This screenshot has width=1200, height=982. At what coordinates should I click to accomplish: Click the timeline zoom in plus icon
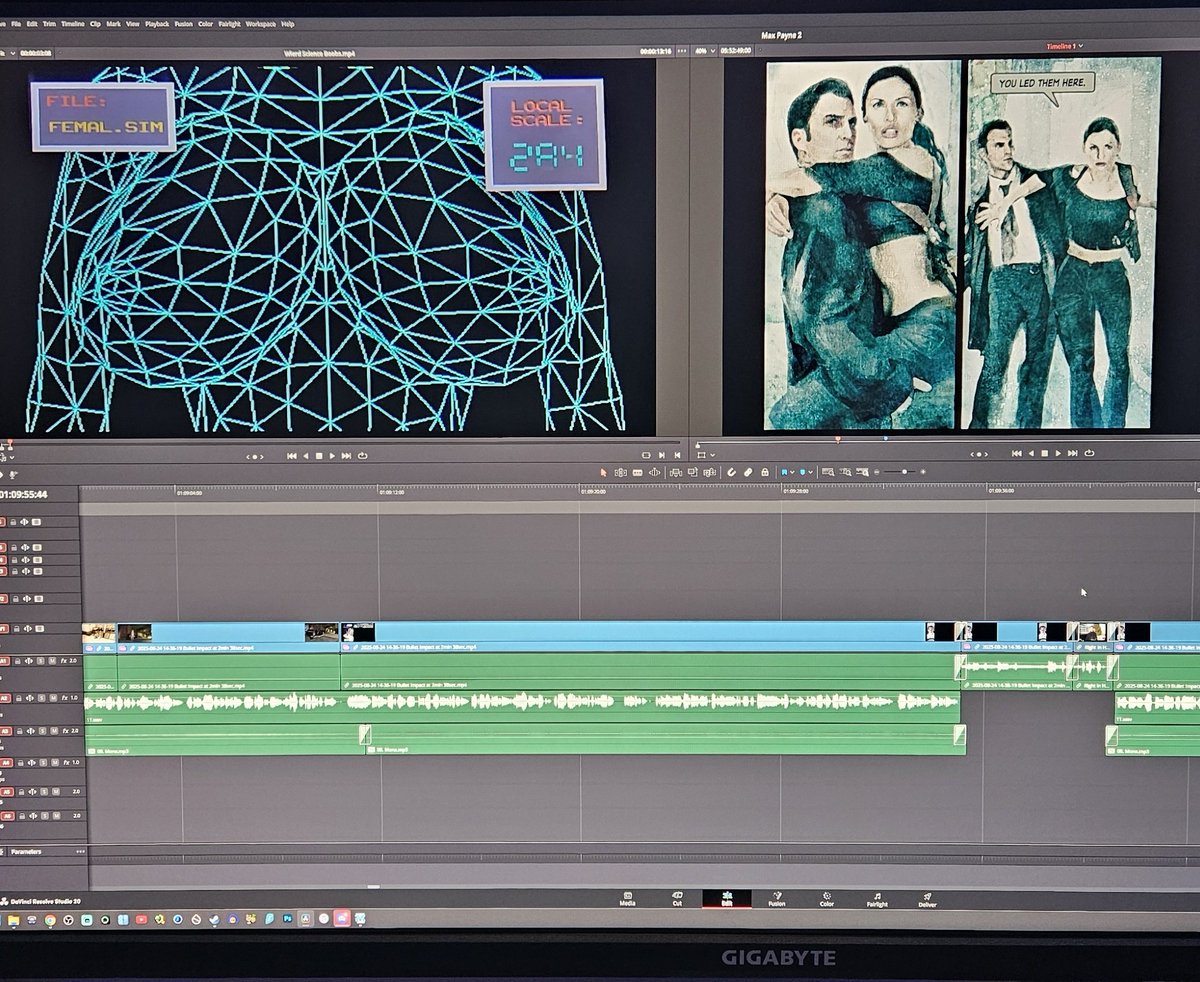[923, 471]
